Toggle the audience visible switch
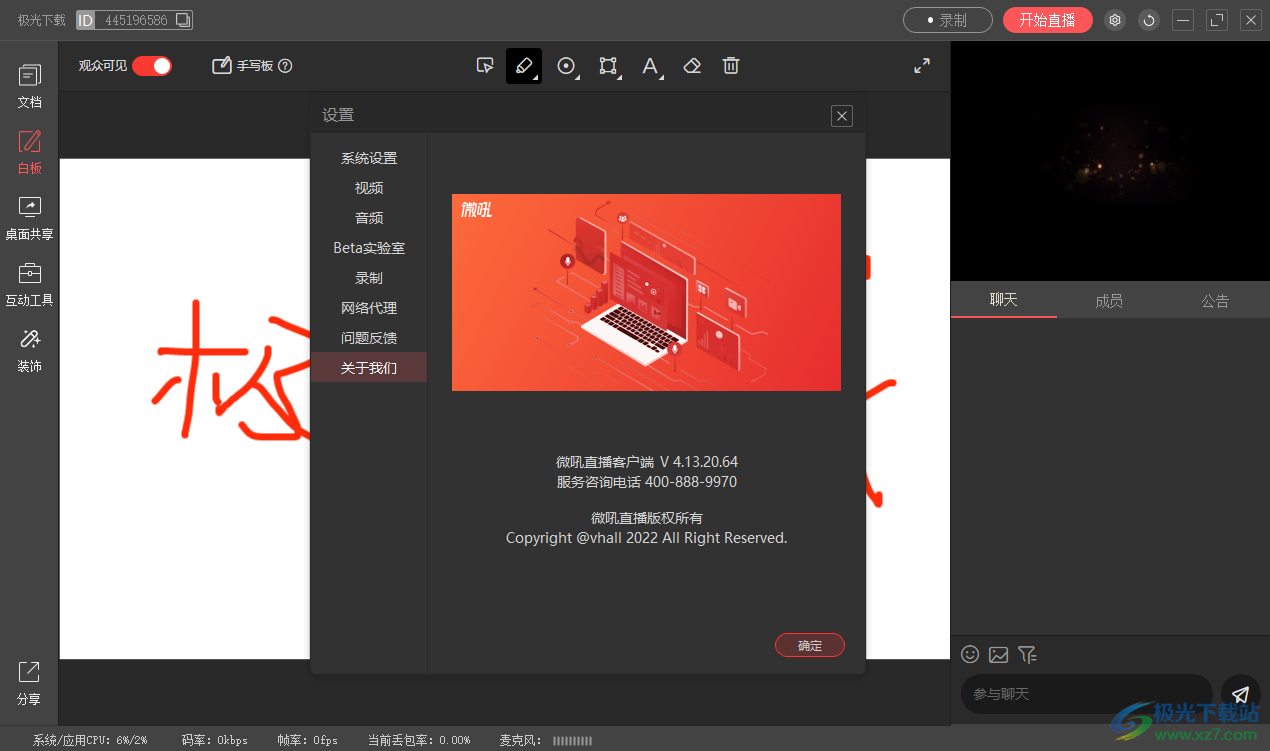This screenshot has width=1270, height=751. 152,66
